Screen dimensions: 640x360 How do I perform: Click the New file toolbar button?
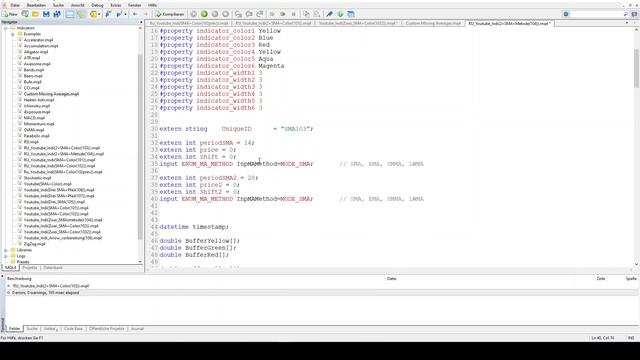[x=10, y=14]
